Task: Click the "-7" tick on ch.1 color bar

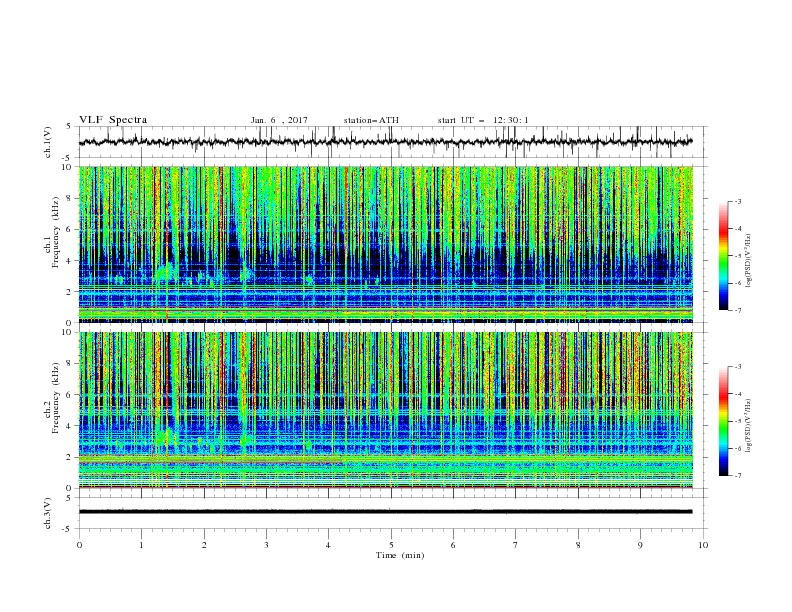Action: 738,310
